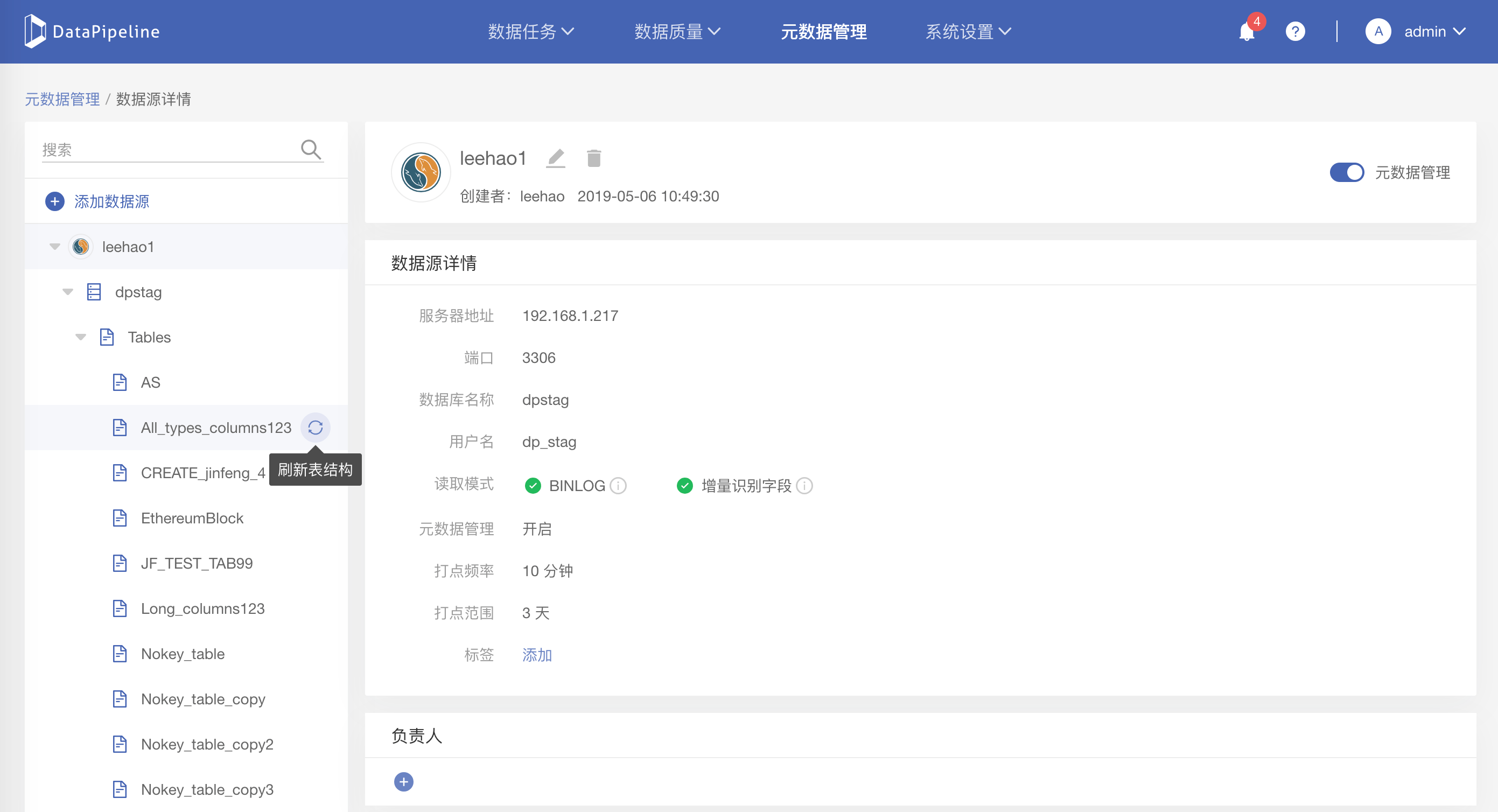
Task: Collapse the Tables folder node
Action: click(x=81, y=338)
